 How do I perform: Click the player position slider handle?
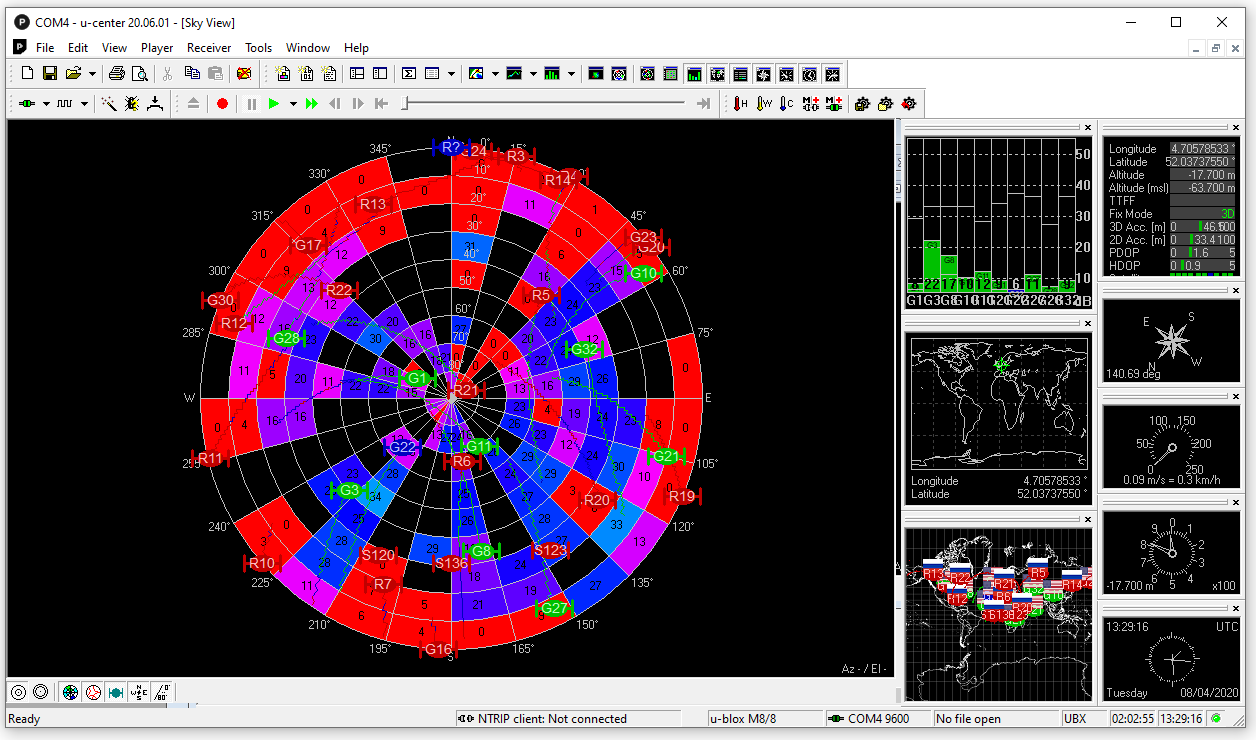404,103
